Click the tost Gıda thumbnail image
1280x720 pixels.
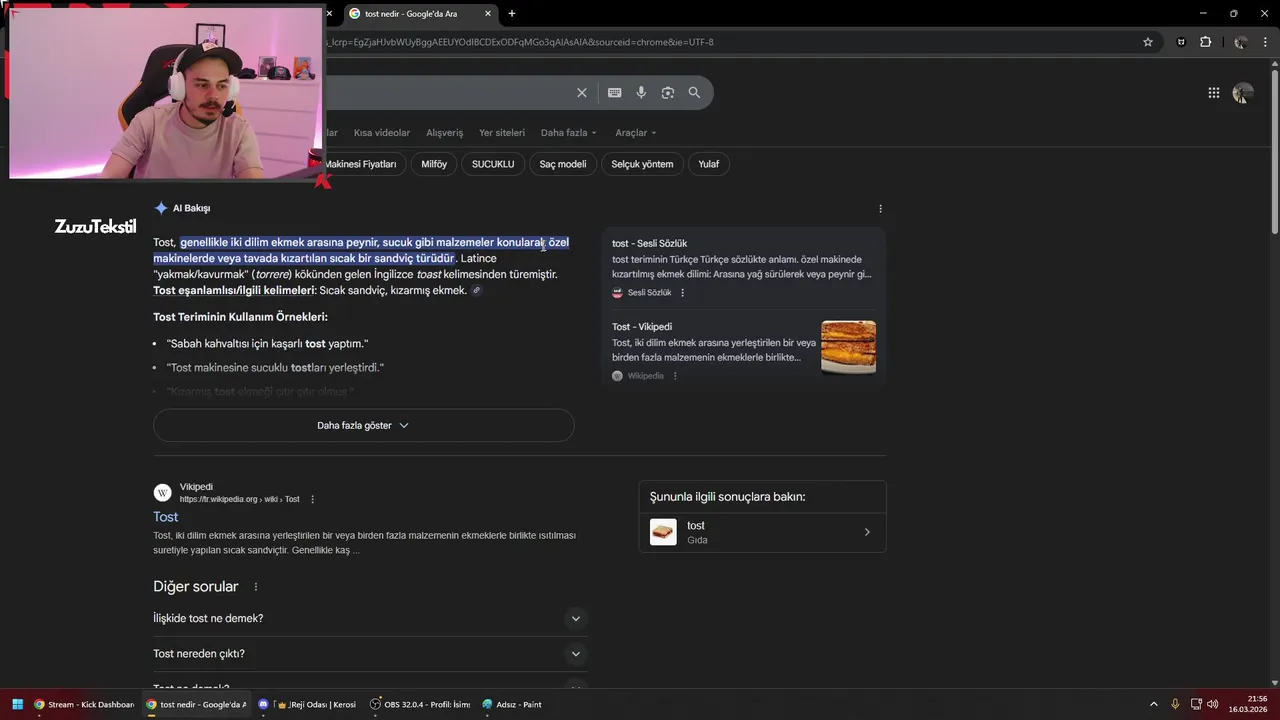tap(663, 532)
